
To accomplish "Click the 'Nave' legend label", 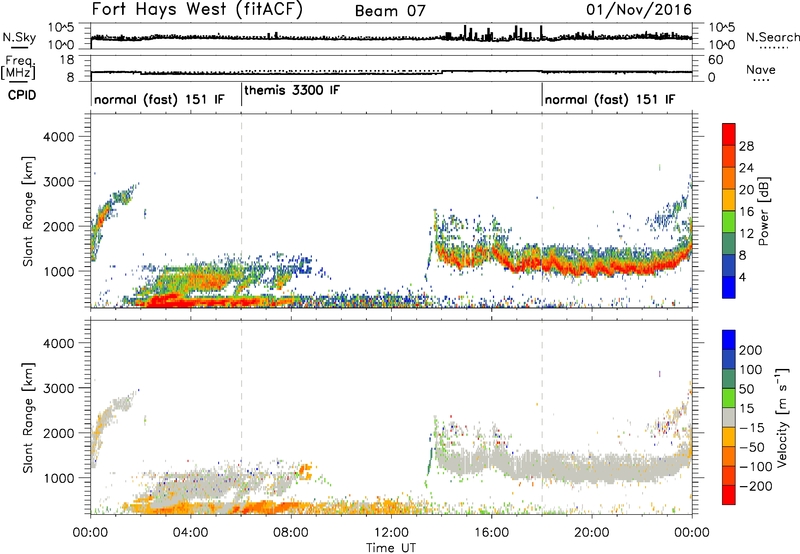I will 760,69.
